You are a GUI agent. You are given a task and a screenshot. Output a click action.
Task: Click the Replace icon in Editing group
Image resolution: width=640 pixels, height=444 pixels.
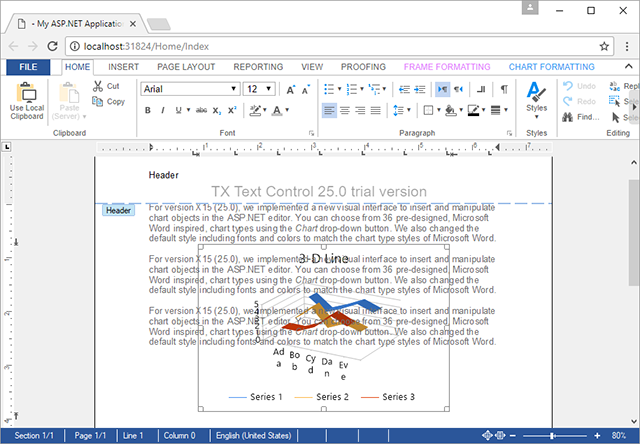point(614,86)
